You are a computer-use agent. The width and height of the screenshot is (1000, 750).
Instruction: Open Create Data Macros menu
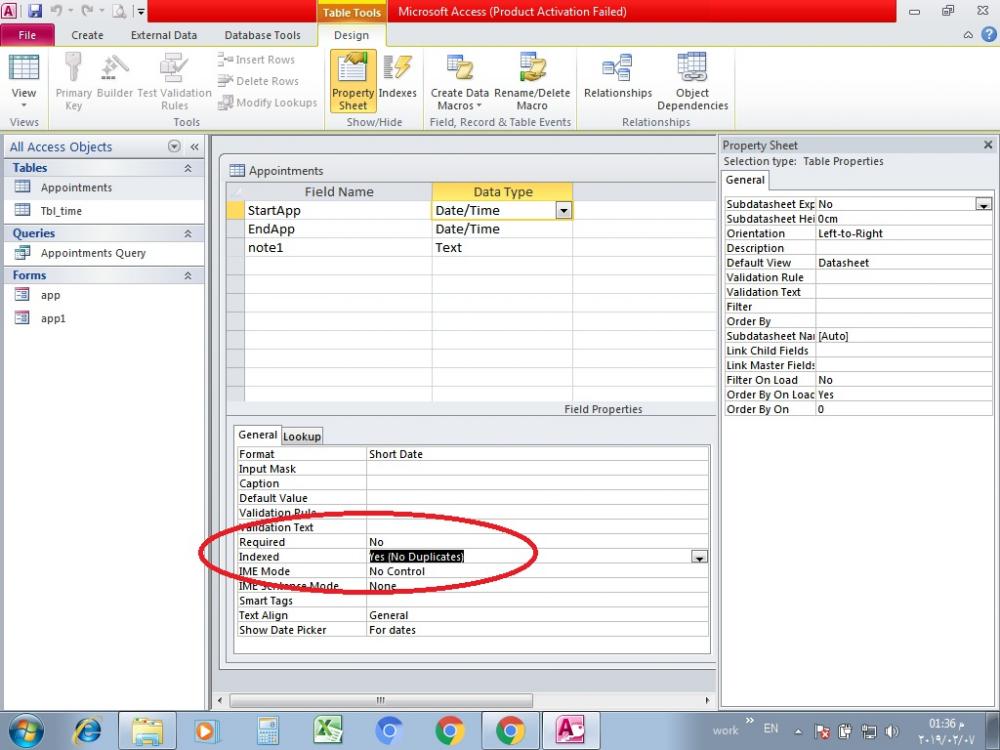pos(459,82)
